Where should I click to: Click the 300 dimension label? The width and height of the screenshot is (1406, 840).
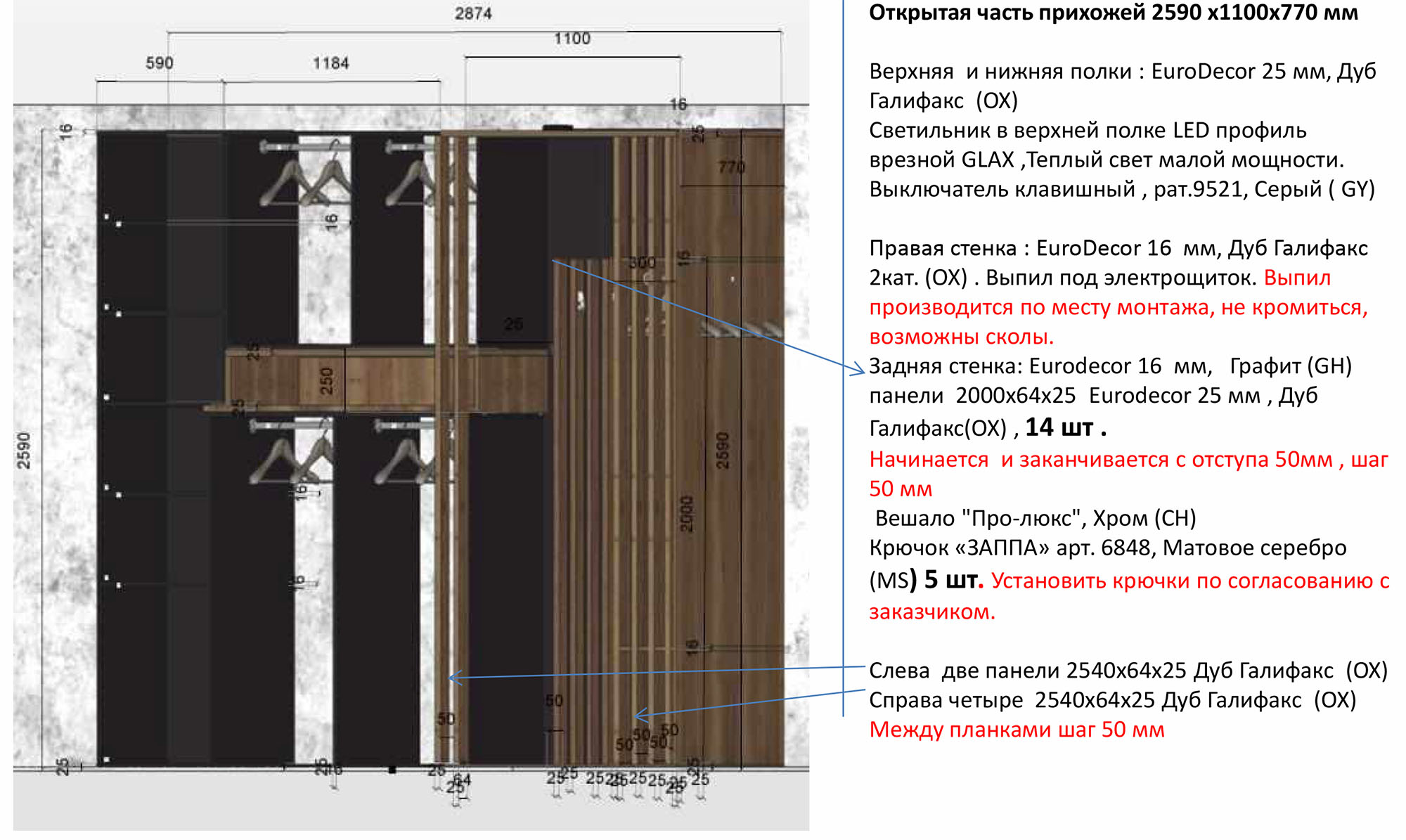642,263
